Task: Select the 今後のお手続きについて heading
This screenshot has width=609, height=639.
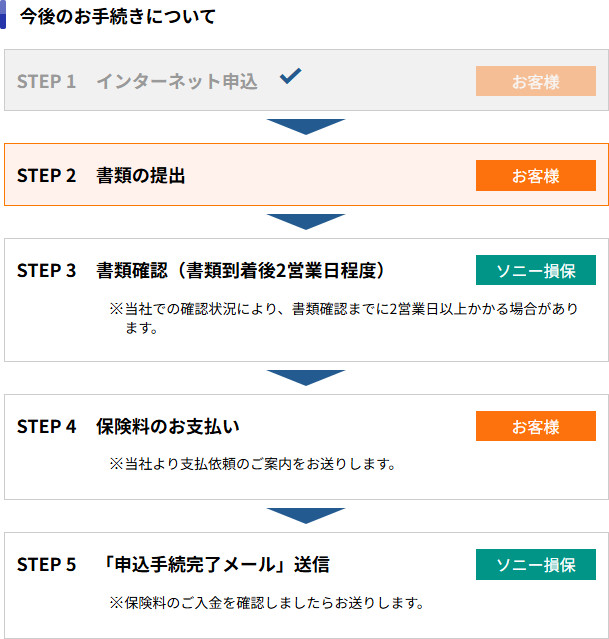Action: point(117,16)
